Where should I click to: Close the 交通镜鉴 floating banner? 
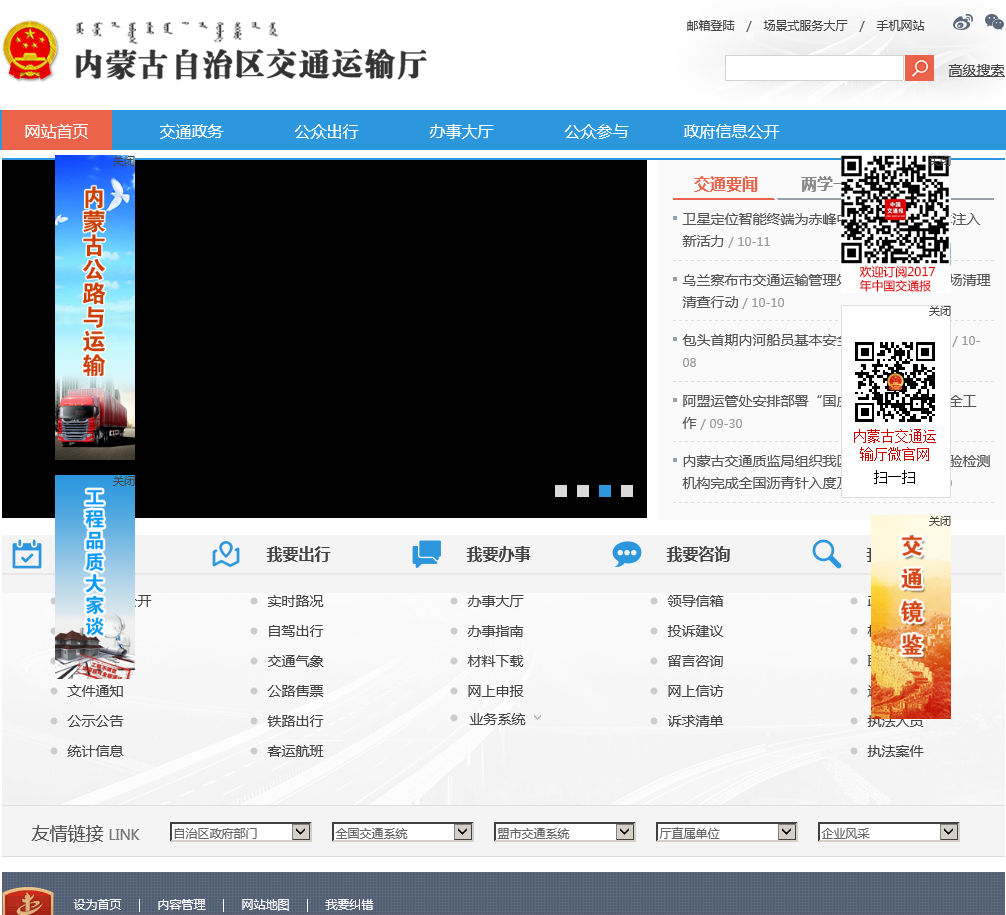tap(939, 521)
